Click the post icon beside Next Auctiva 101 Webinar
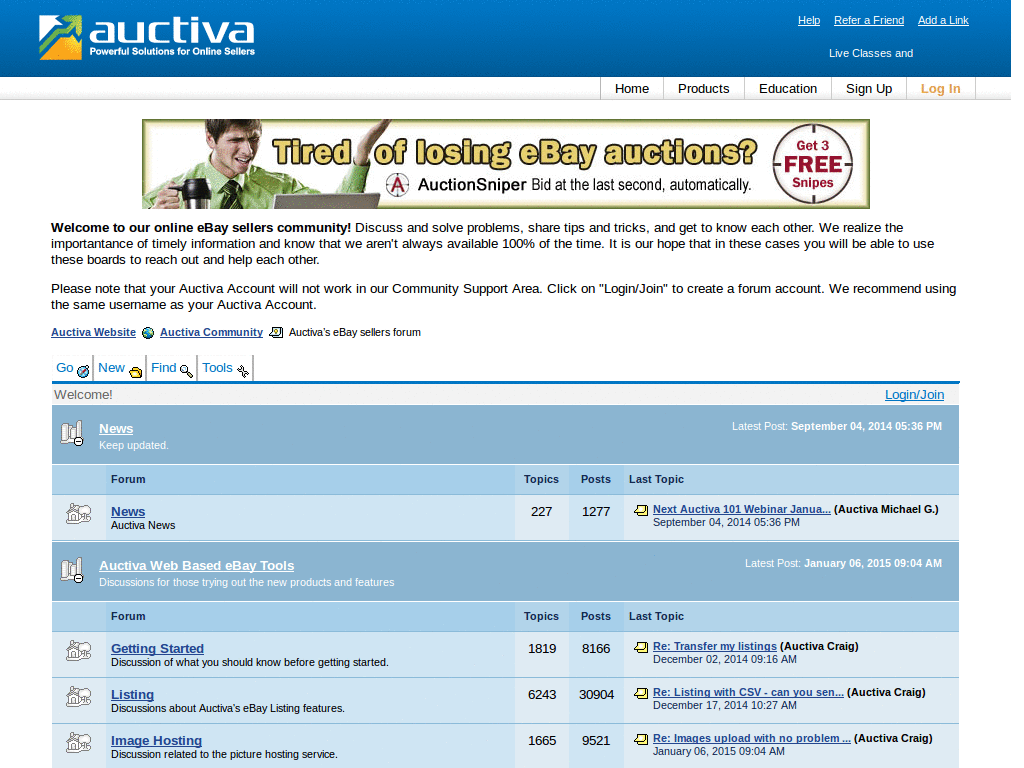The image size is (1024, 768). pyautogui.click(x=641, y=510)
